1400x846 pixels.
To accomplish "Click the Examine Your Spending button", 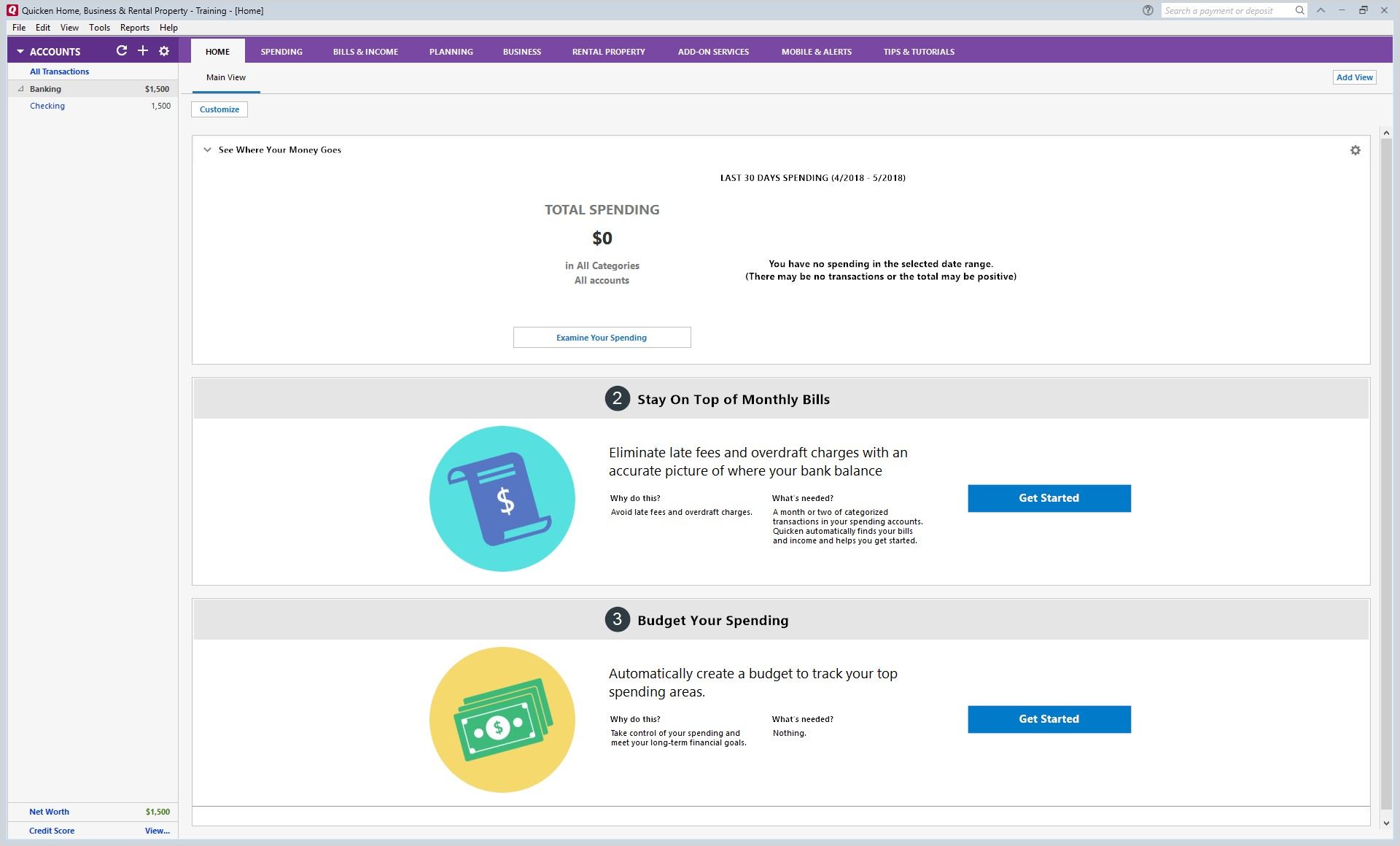I will click(602, 338).
